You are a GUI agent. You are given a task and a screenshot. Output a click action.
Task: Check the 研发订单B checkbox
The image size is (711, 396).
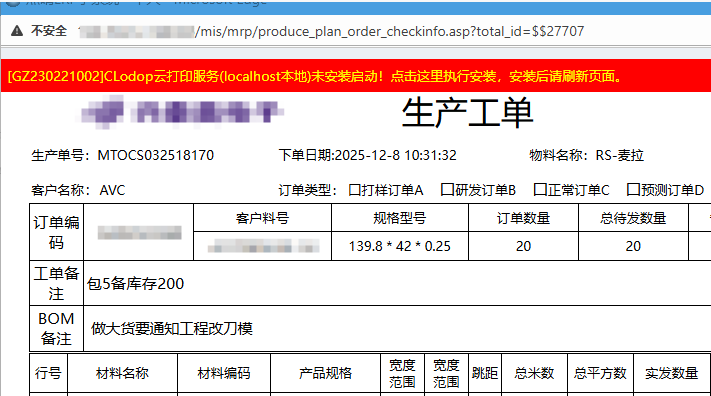[x=447, y=190]
